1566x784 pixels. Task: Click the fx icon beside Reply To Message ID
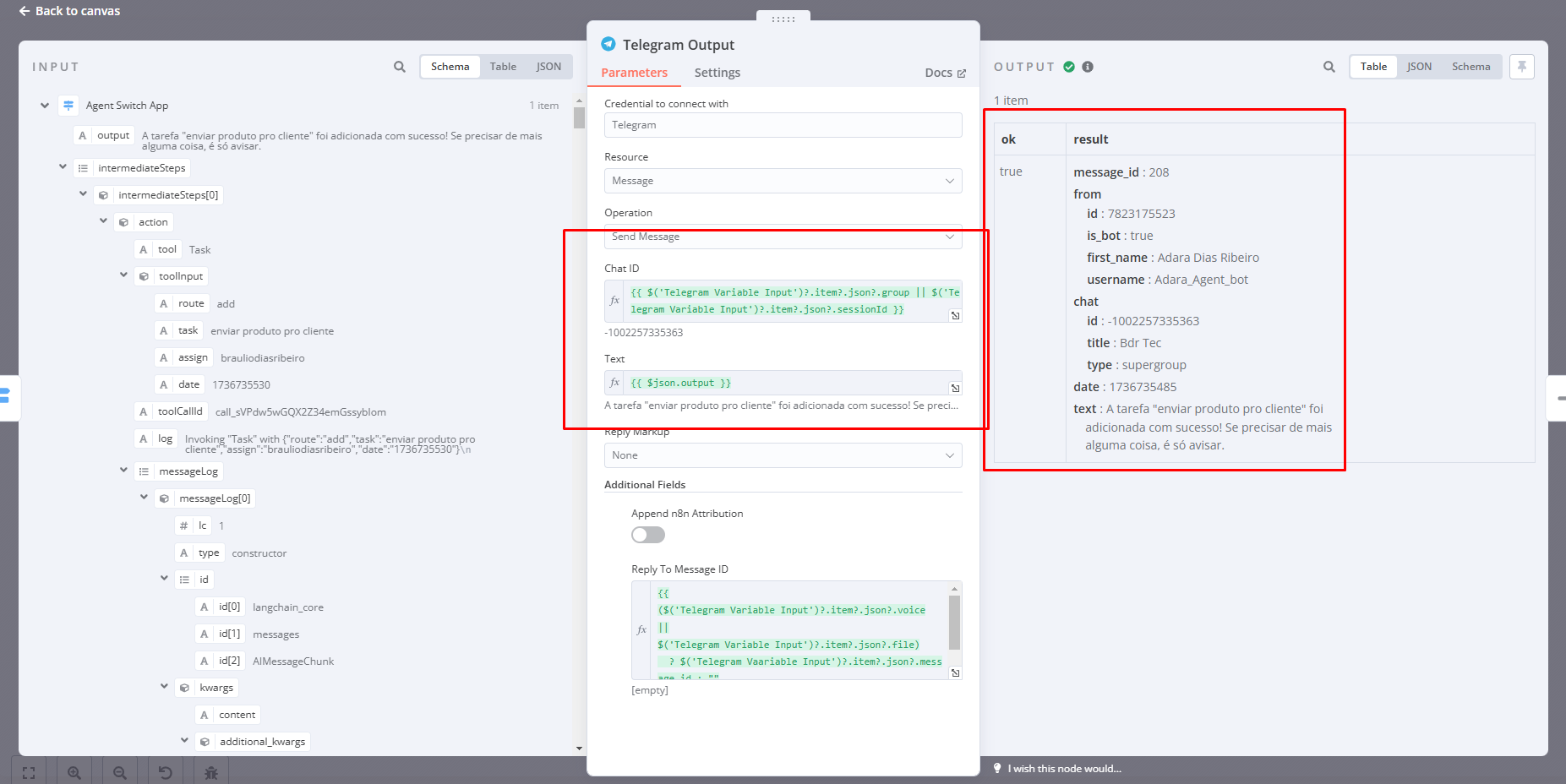click(641, 629)
